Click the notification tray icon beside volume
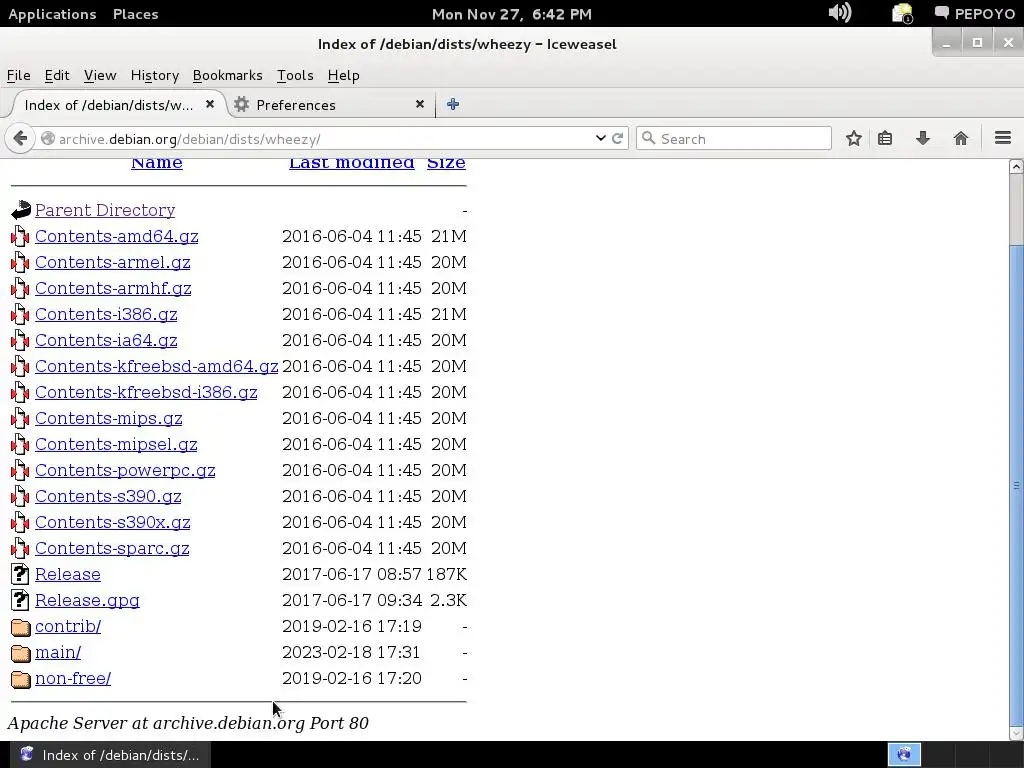 (x=903, y=14)
